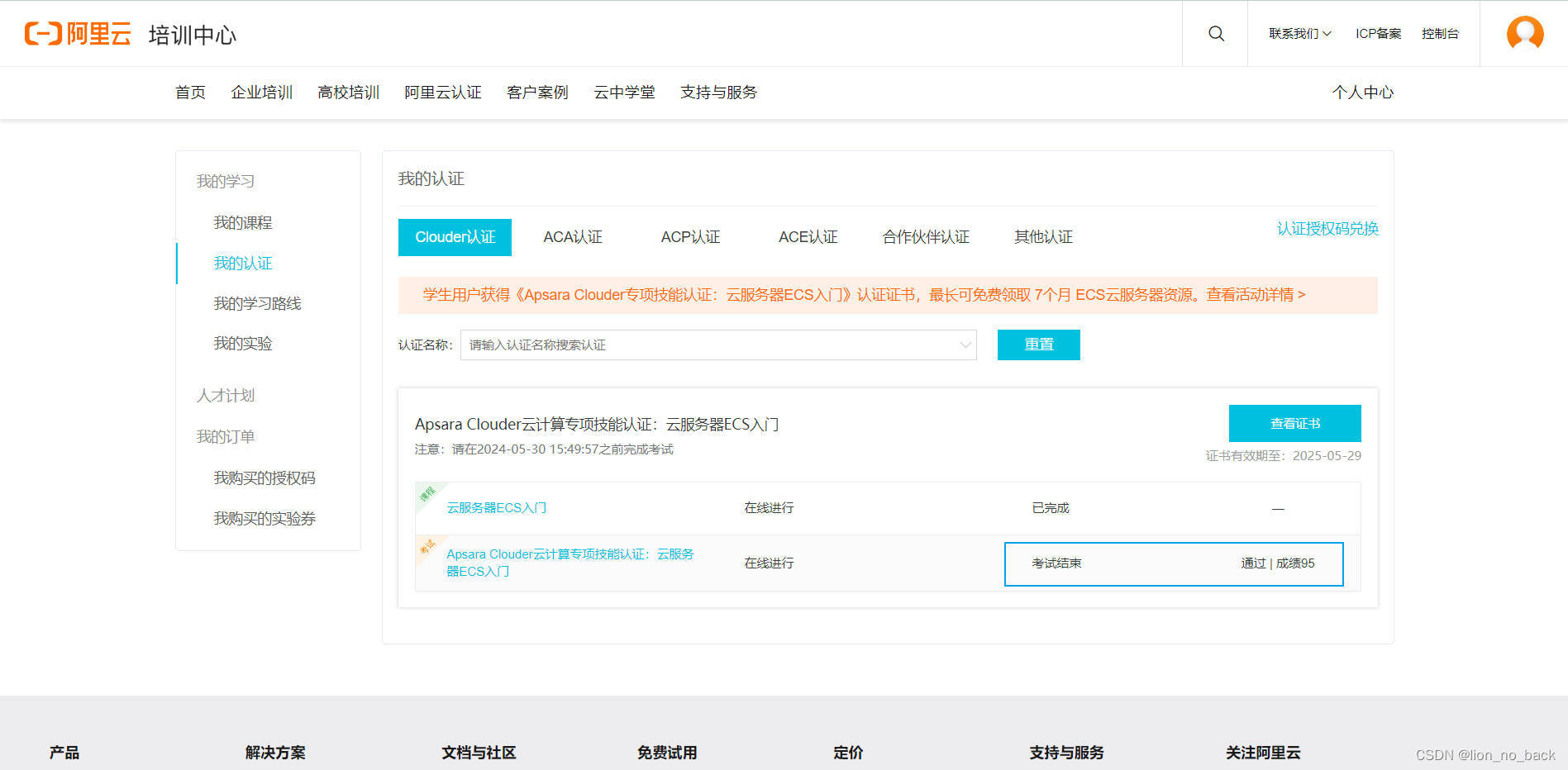Go to 控制台 console
This screenshot has height=770, width=1568.
pos(1440,34)
